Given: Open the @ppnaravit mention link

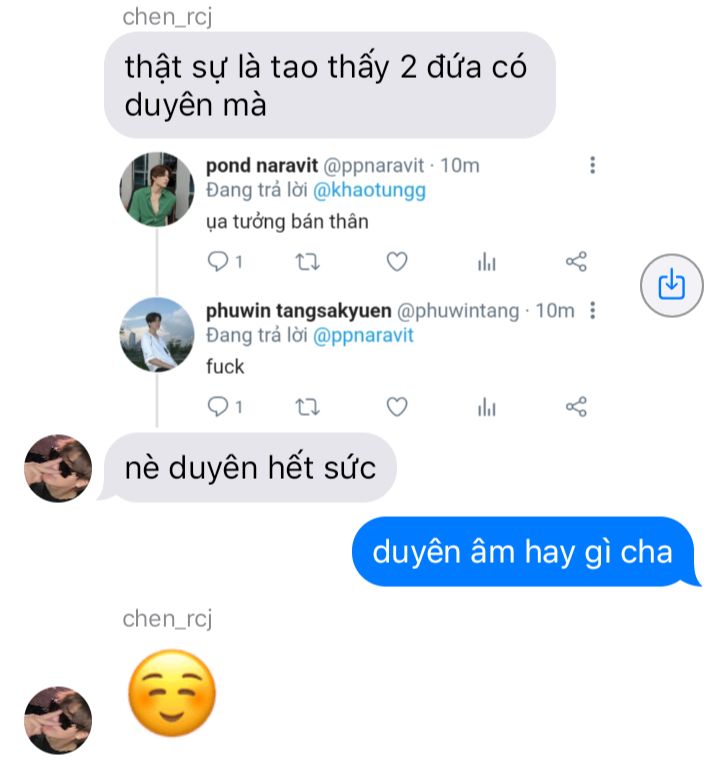Looking at the screenshot, I should tap(363, 335).
